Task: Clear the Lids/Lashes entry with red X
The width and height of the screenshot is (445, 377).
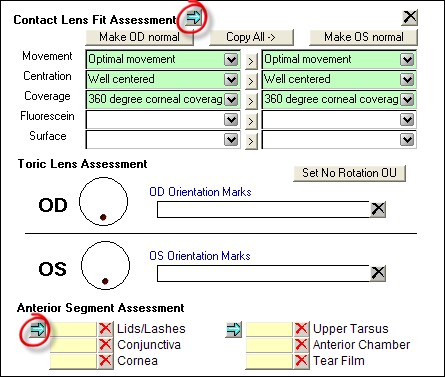Action: (105, 329)
